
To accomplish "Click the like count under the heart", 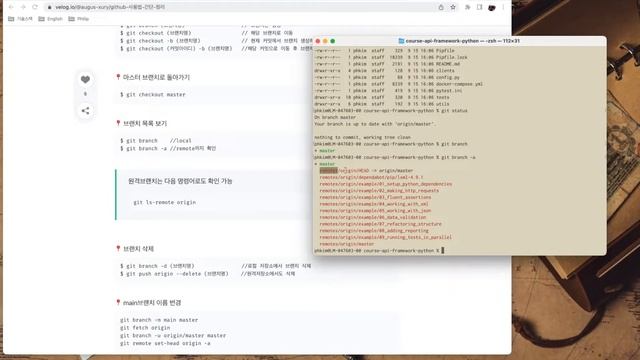I will [x=85, y=94].
